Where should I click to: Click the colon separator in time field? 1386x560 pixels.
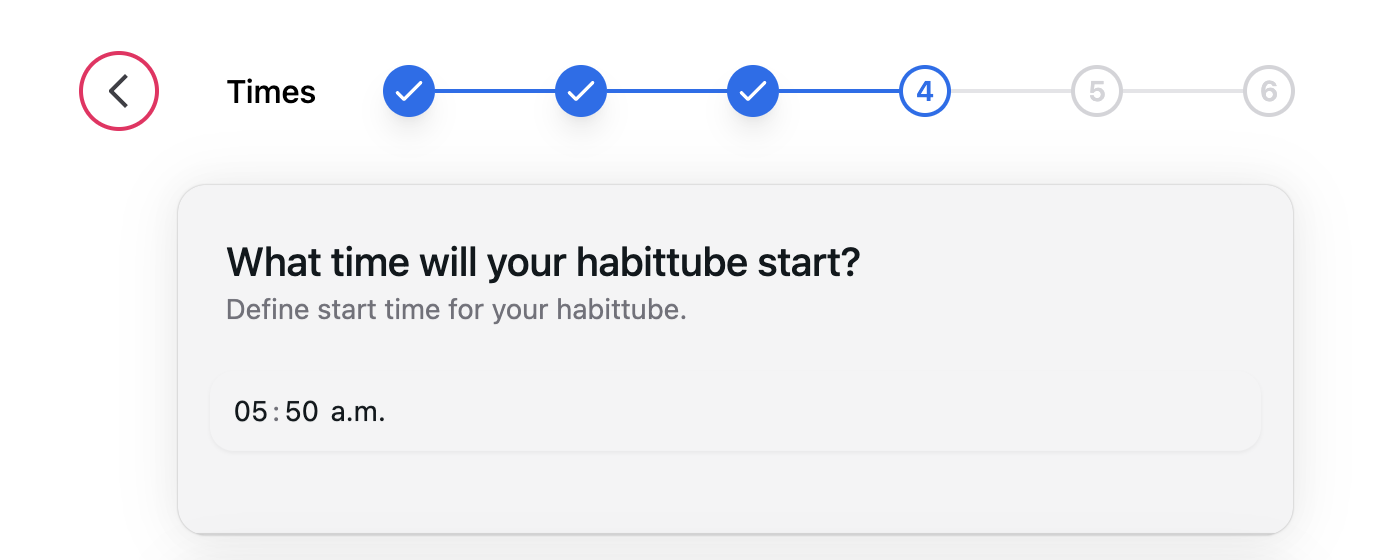[x=276, y=412]
